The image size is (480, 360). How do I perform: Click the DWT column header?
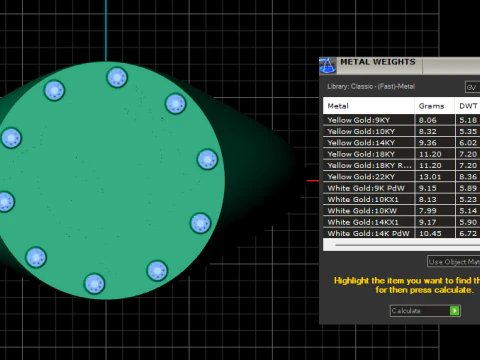(467, 106)
